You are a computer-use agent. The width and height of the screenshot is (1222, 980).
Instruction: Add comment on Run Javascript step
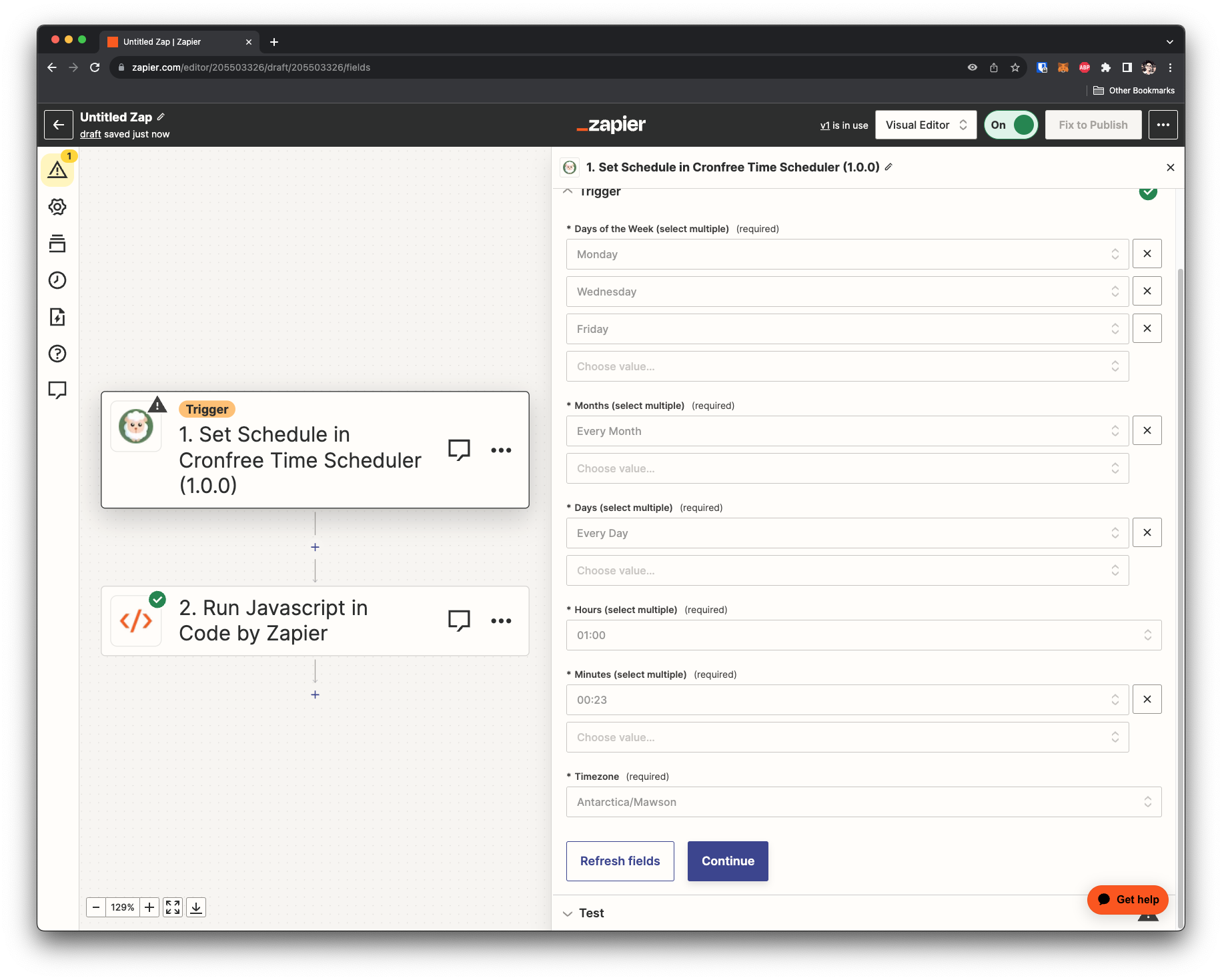[459, 620]
